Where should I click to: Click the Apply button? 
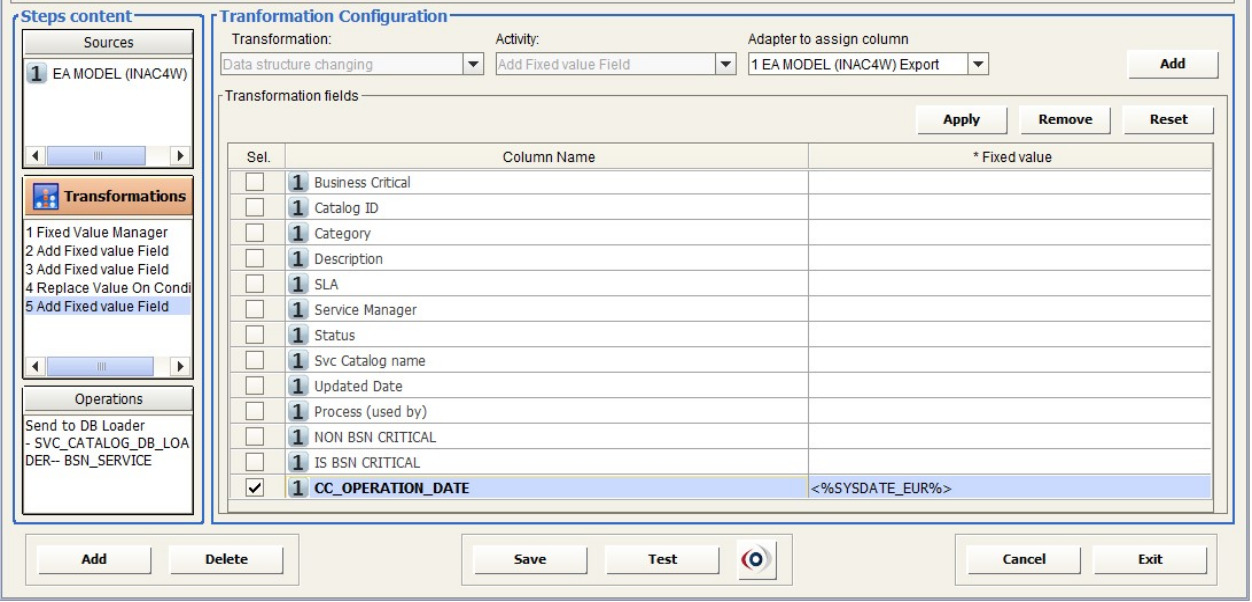962,119
